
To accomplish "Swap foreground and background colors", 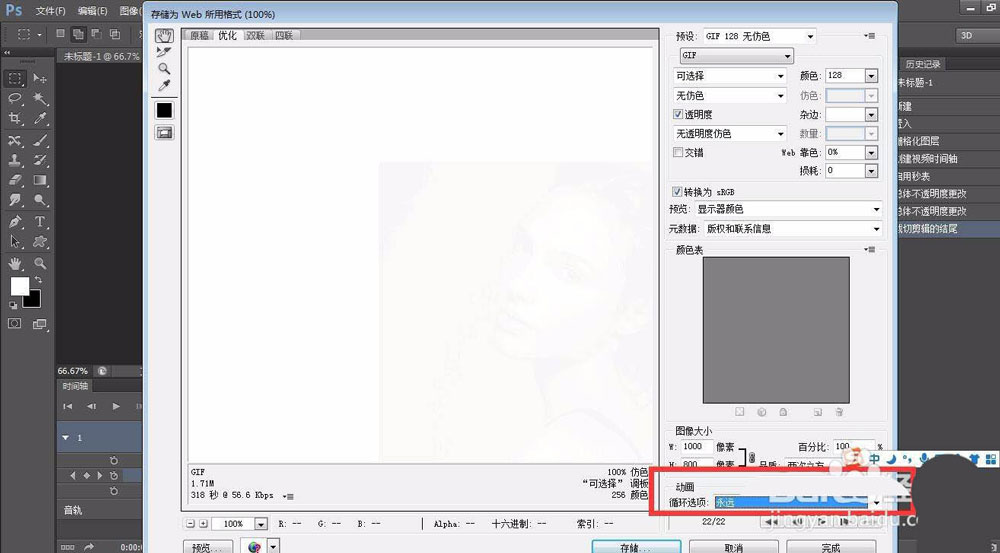I will 39,280.
